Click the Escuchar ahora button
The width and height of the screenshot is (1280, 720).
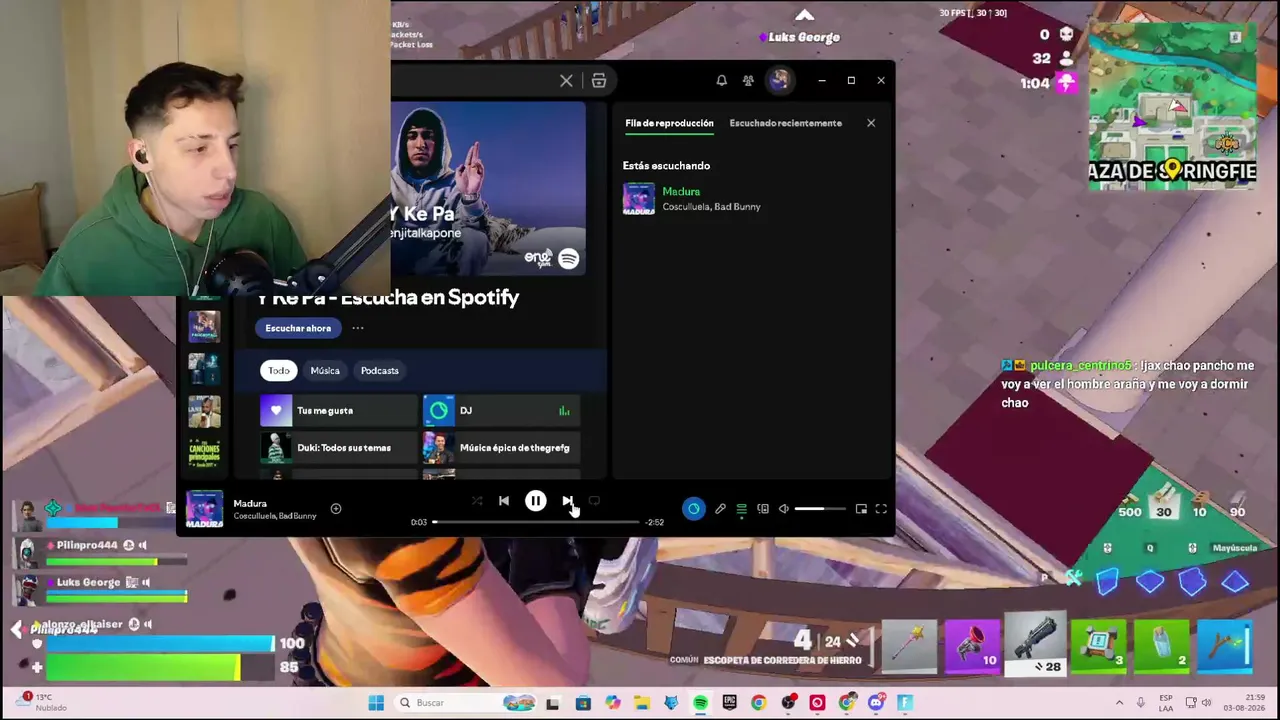pyautogui.click(x=298, y=328)
